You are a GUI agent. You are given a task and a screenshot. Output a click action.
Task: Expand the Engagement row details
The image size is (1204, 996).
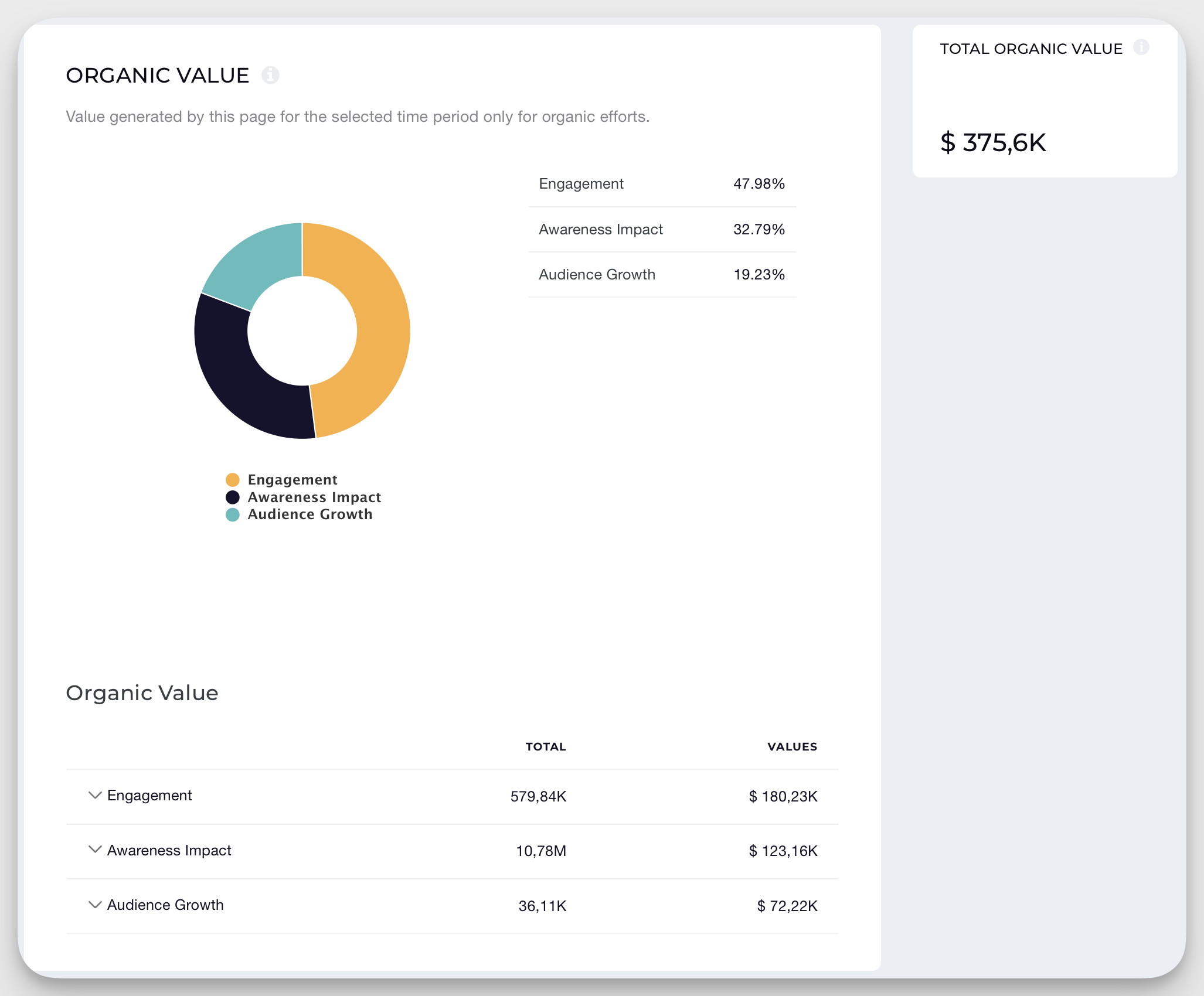pos(94,795)
